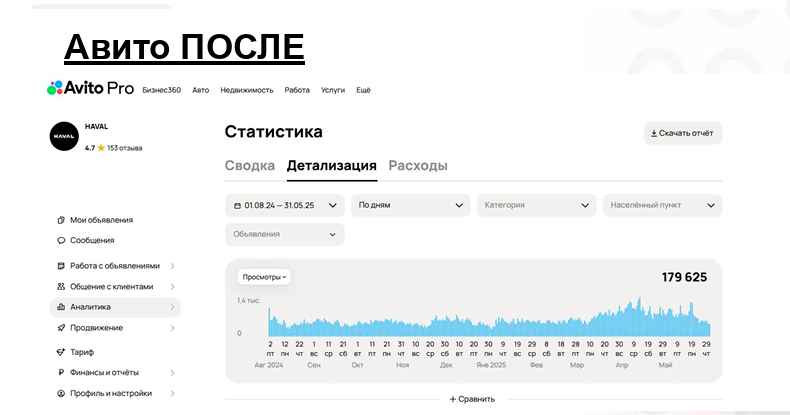790x415 pixels.
Task: Open the Населённый пункт dropdown
Action: tap(663, 205)
